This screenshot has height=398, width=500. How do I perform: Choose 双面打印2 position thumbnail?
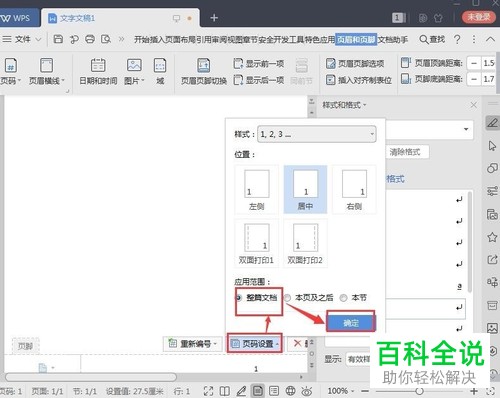(x=305, y=244)
